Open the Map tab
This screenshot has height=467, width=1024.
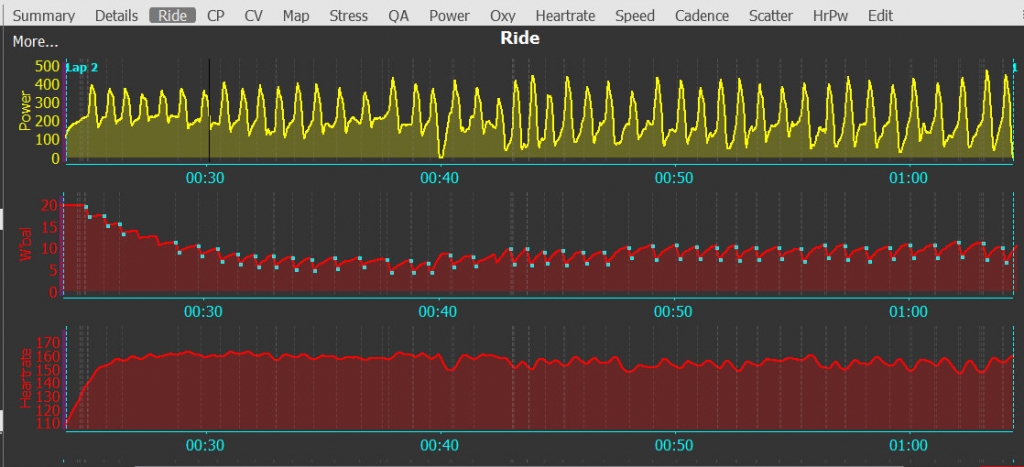(x=296, y=16)
